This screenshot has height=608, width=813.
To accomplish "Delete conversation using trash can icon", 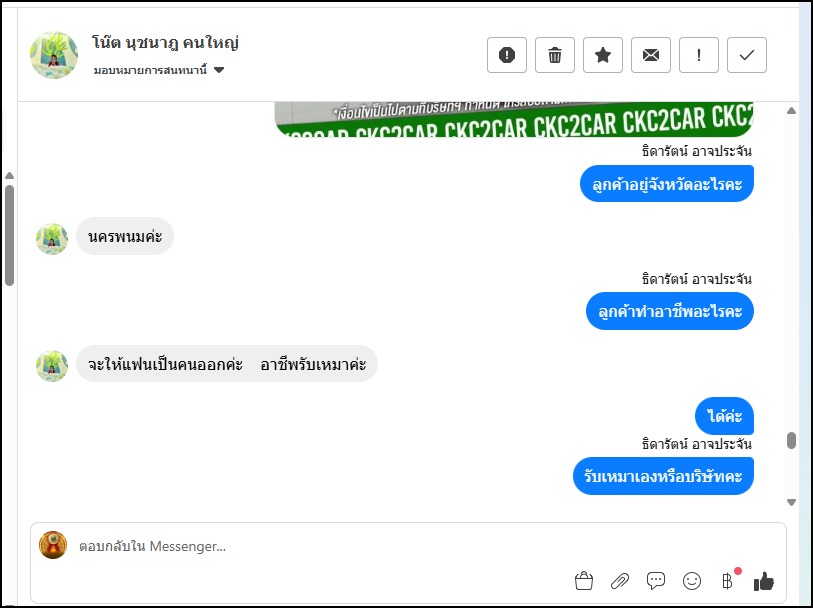I will tap(555, 55).
